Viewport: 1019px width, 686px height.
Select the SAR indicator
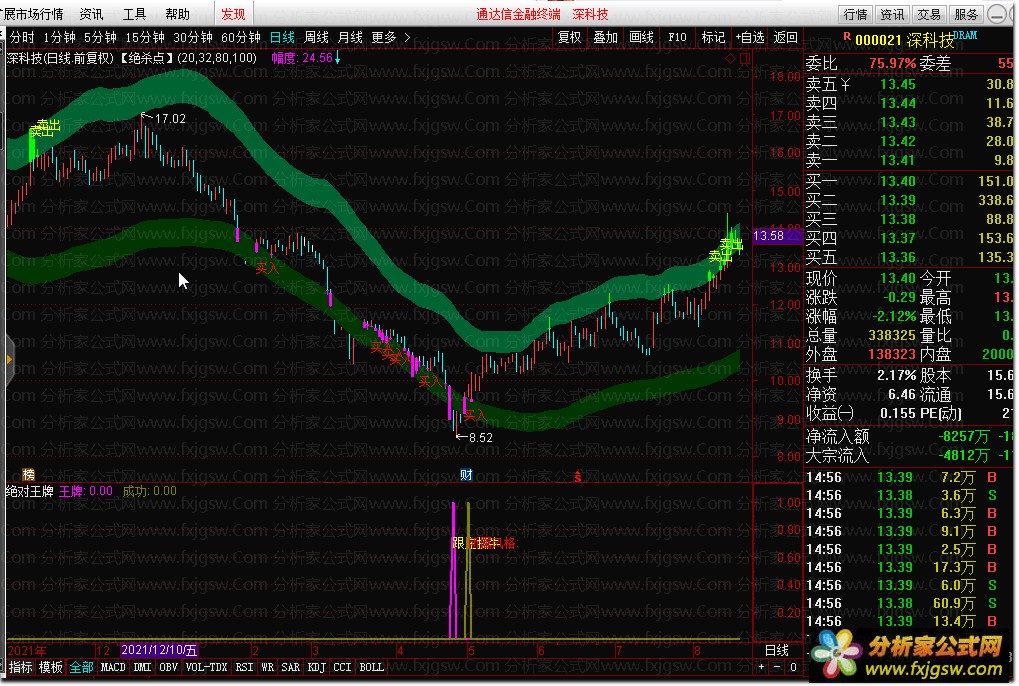tap(290, 667)
